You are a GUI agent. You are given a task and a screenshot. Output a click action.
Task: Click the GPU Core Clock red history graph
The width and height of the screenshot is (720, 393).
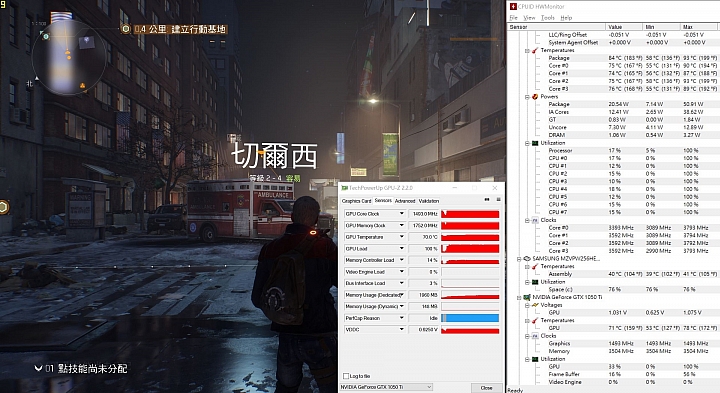[470, 214]
